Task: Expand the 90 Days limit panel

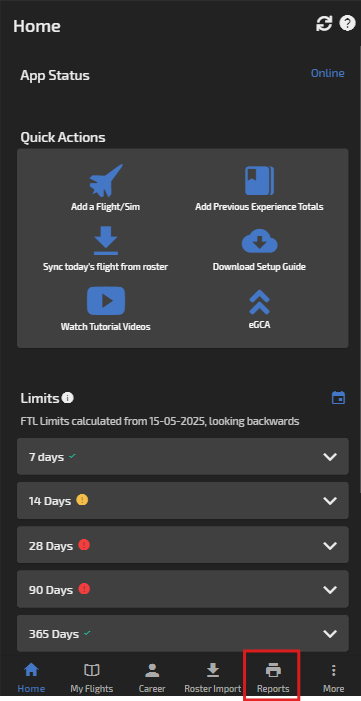Action: [183, 589]
